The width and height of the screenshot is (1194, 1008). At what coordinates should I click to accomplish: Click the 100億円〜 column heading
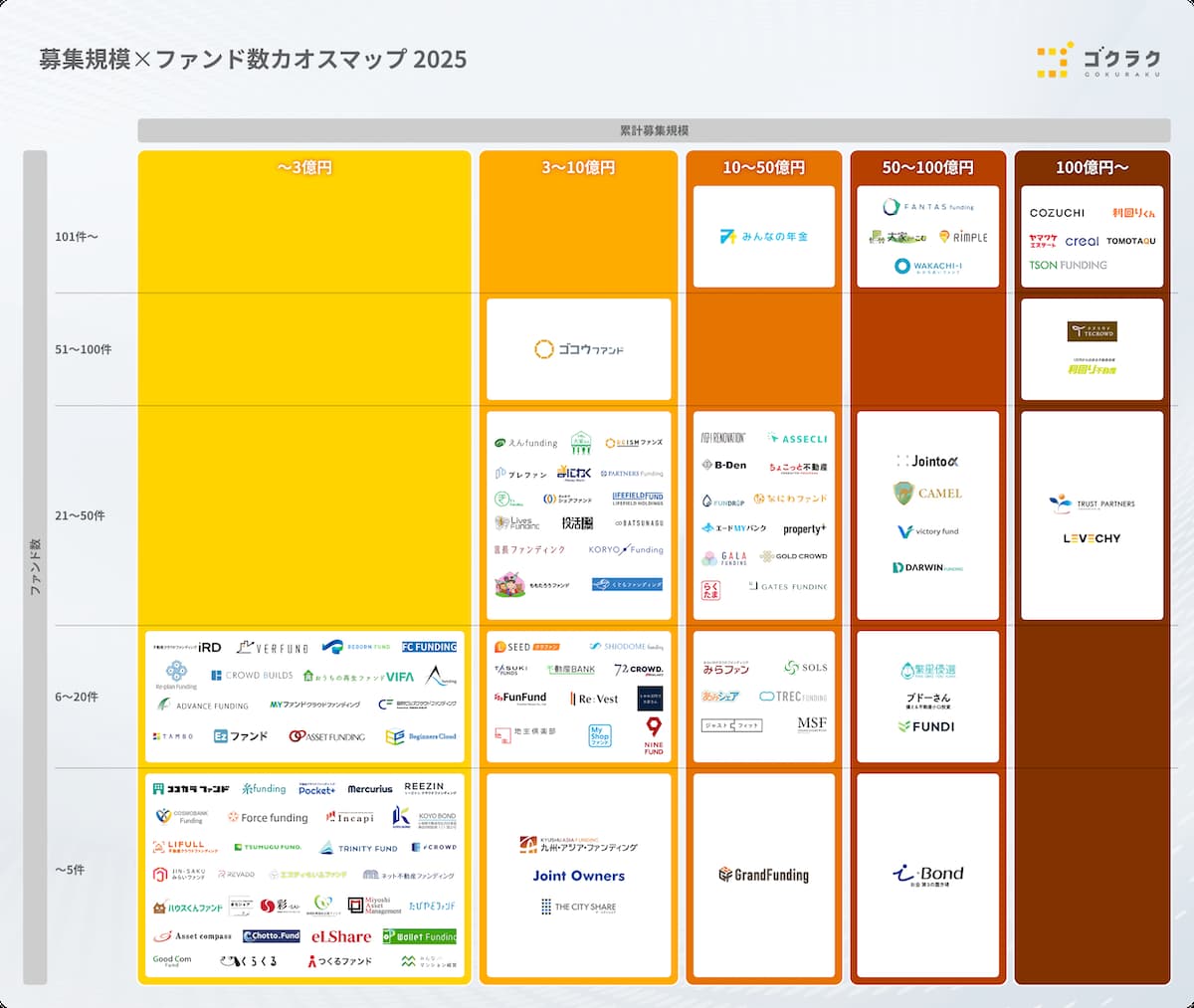(1093, 168)
